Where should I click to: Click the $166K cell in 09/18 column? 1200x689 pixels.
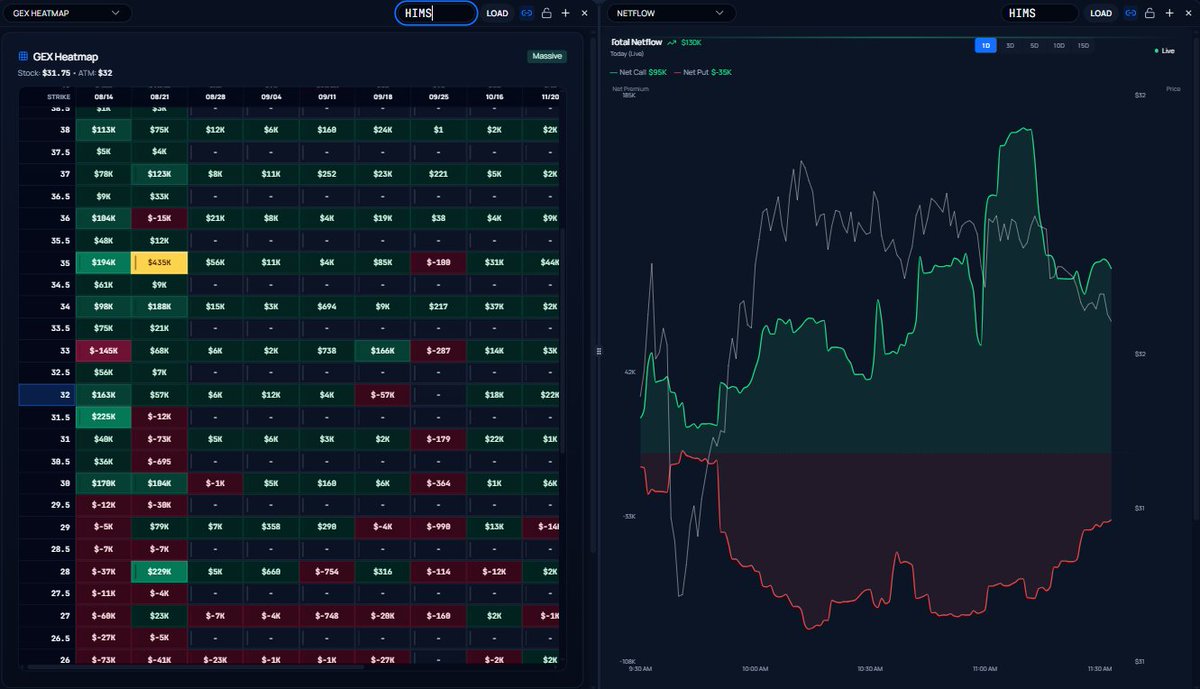383,350
